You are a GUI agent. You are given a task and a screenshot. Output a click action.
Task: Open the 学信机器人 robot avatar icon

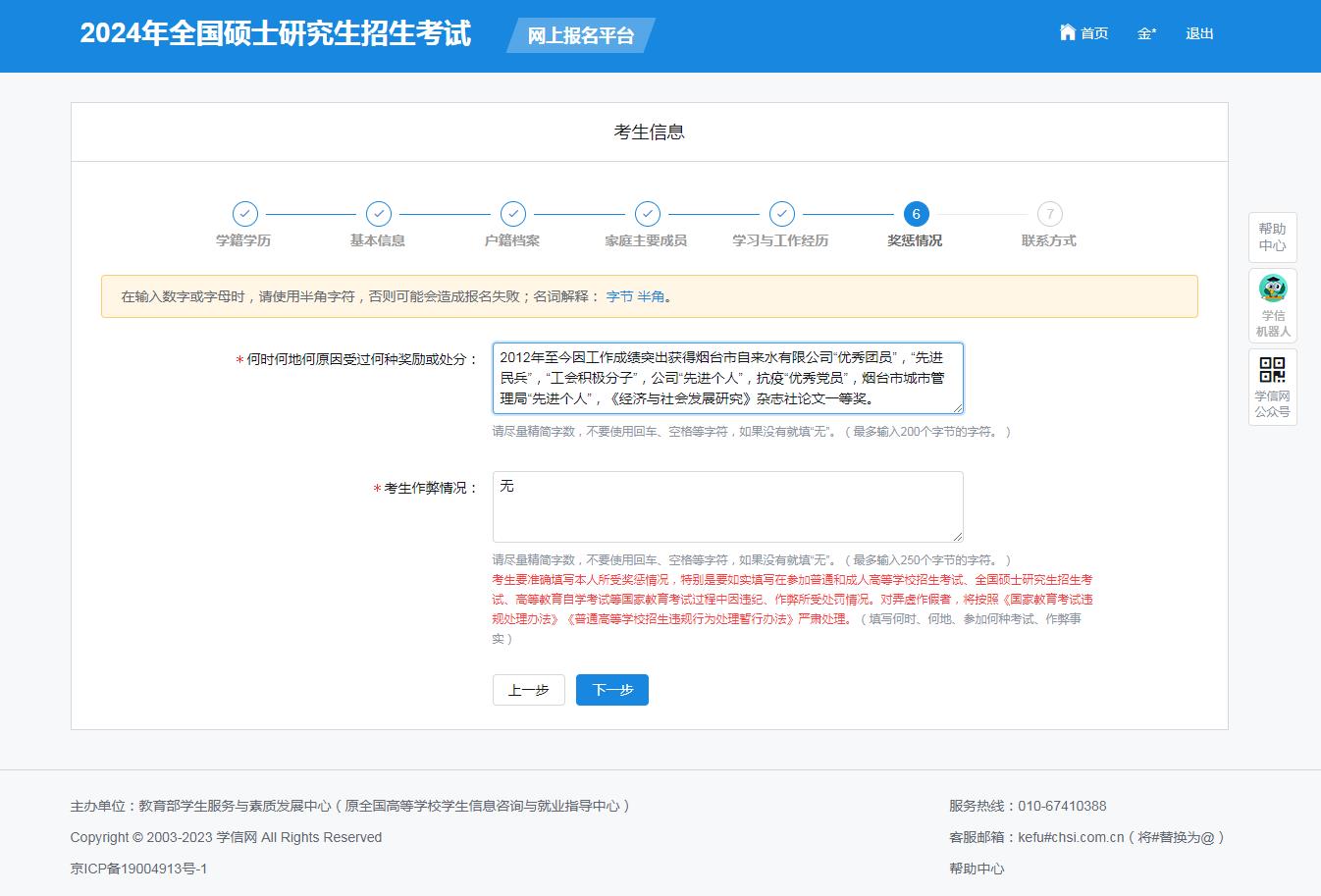click(1273, 289)
